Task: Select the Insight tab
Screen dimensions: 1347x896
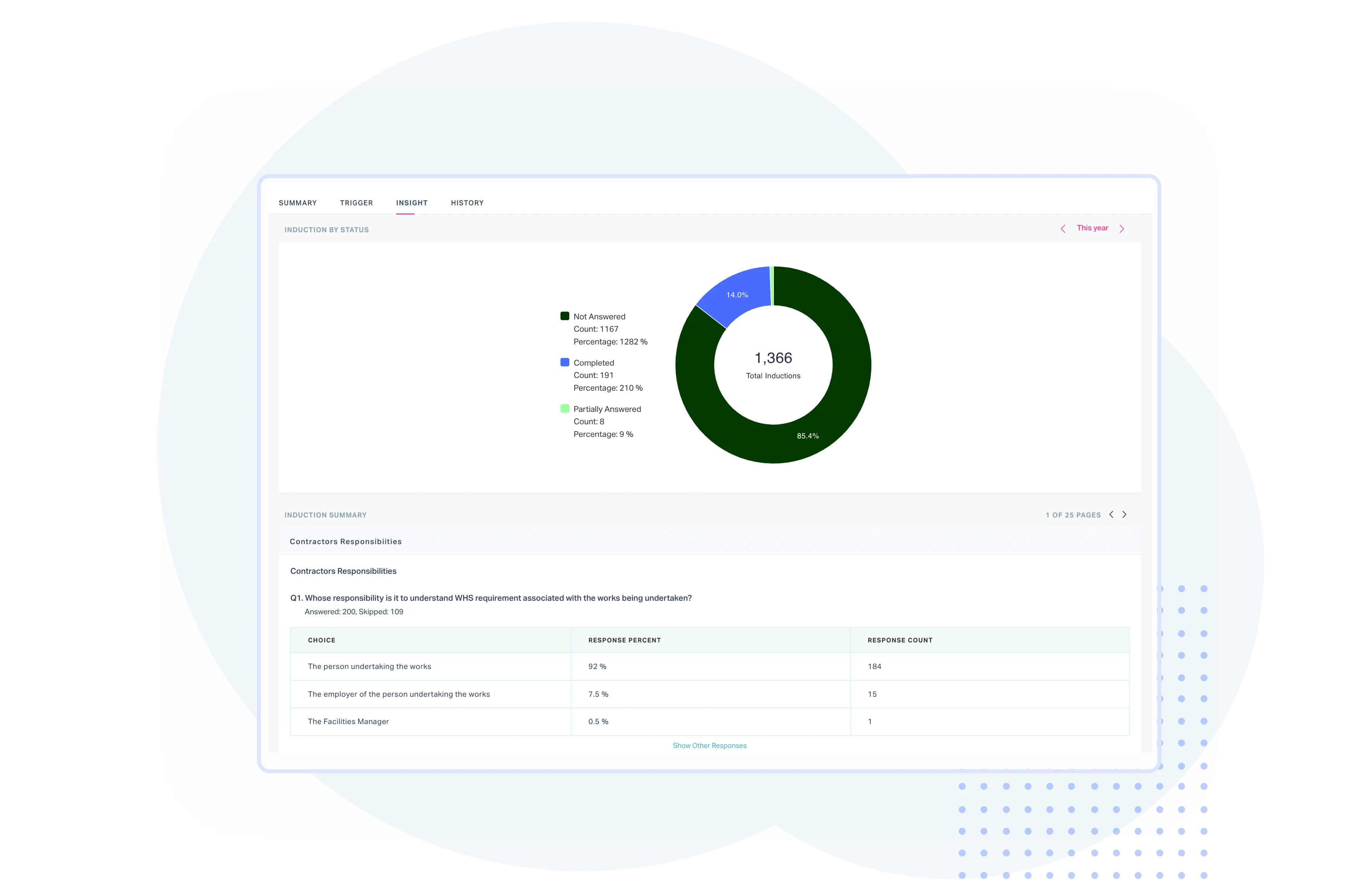Action: 412,203
